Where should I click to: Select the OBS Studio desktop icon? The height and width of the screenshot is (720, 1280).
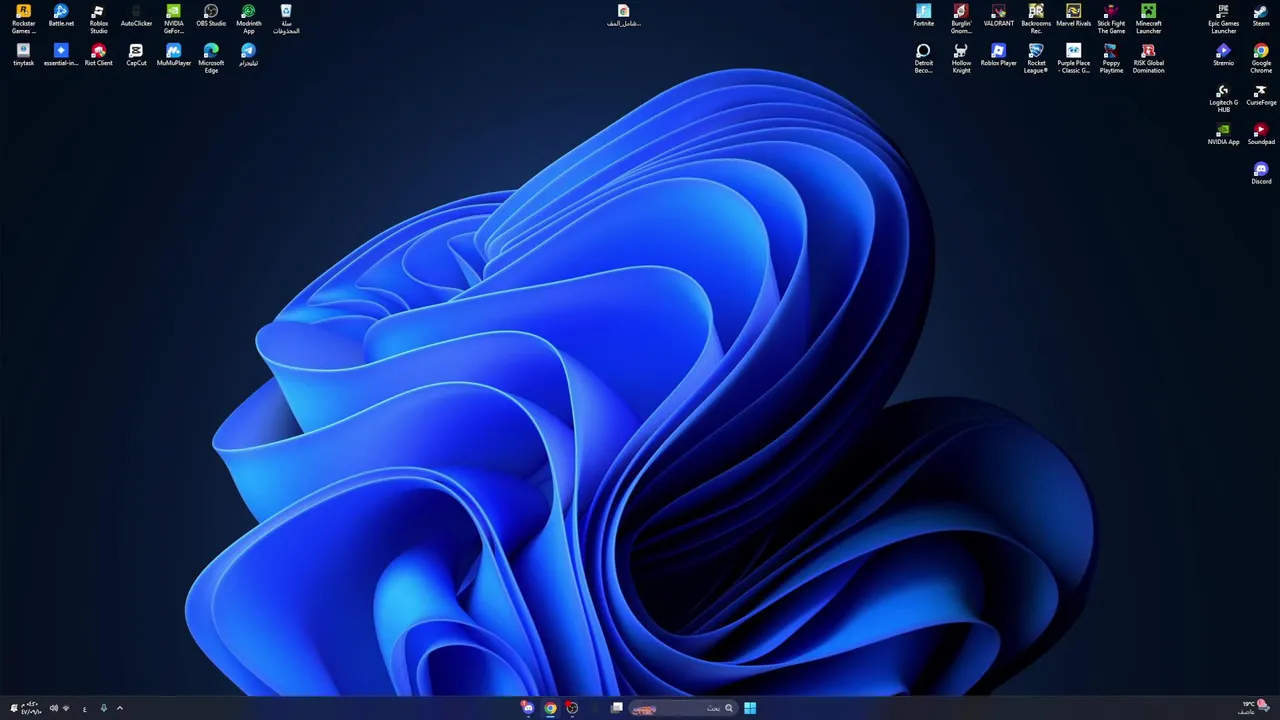tap(211, 16)
